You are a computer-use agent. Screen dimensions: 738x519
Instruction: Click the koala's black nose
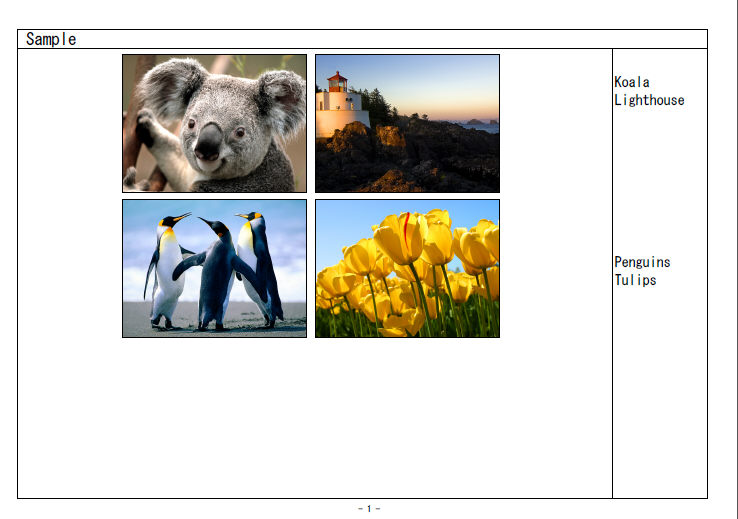point(208,143)
